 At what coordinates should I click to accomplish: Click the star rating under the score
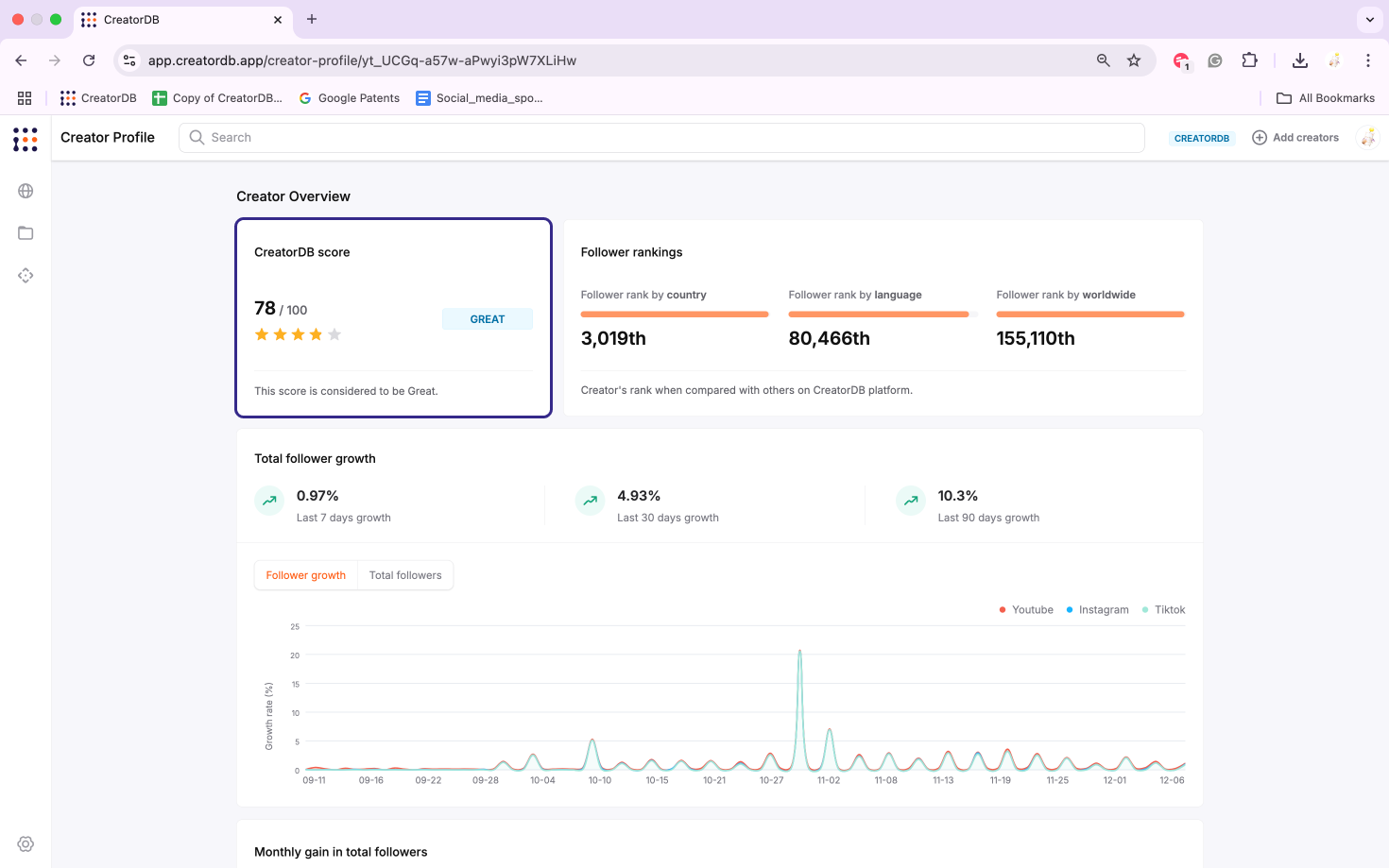[x=298, y=334]
